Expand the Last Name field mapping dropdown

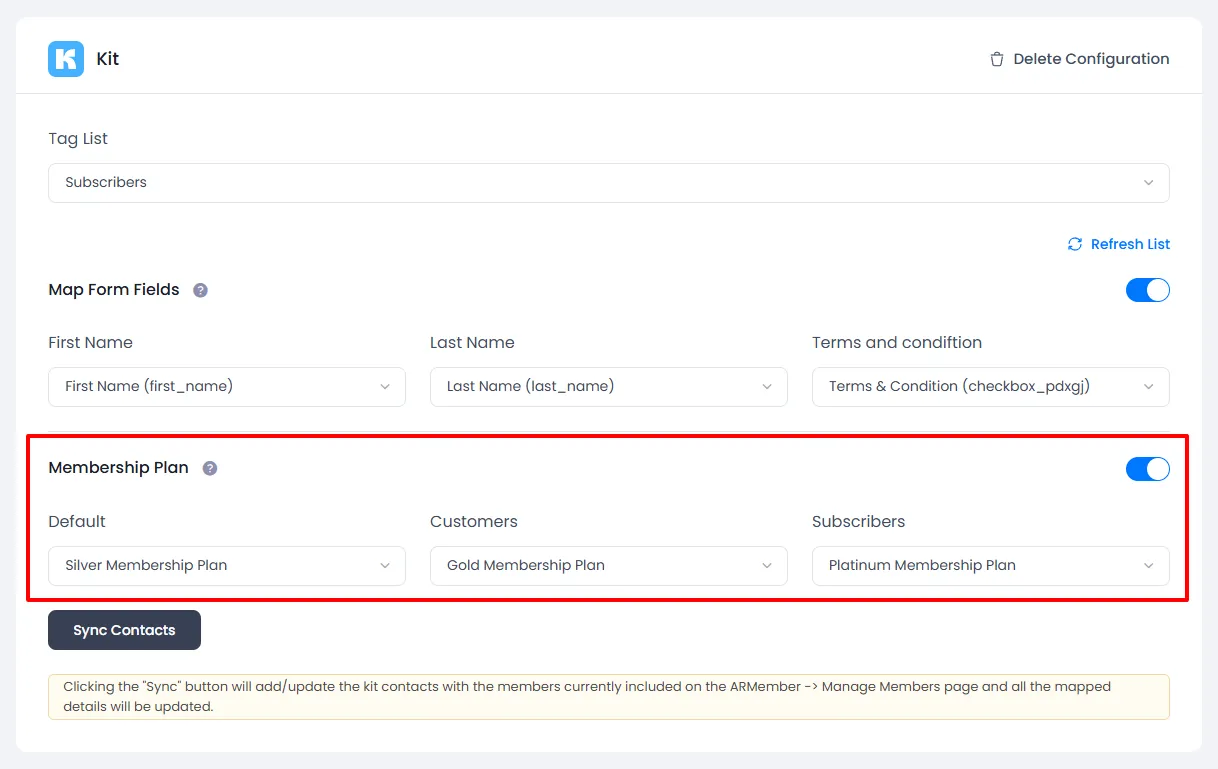[608, 387]
